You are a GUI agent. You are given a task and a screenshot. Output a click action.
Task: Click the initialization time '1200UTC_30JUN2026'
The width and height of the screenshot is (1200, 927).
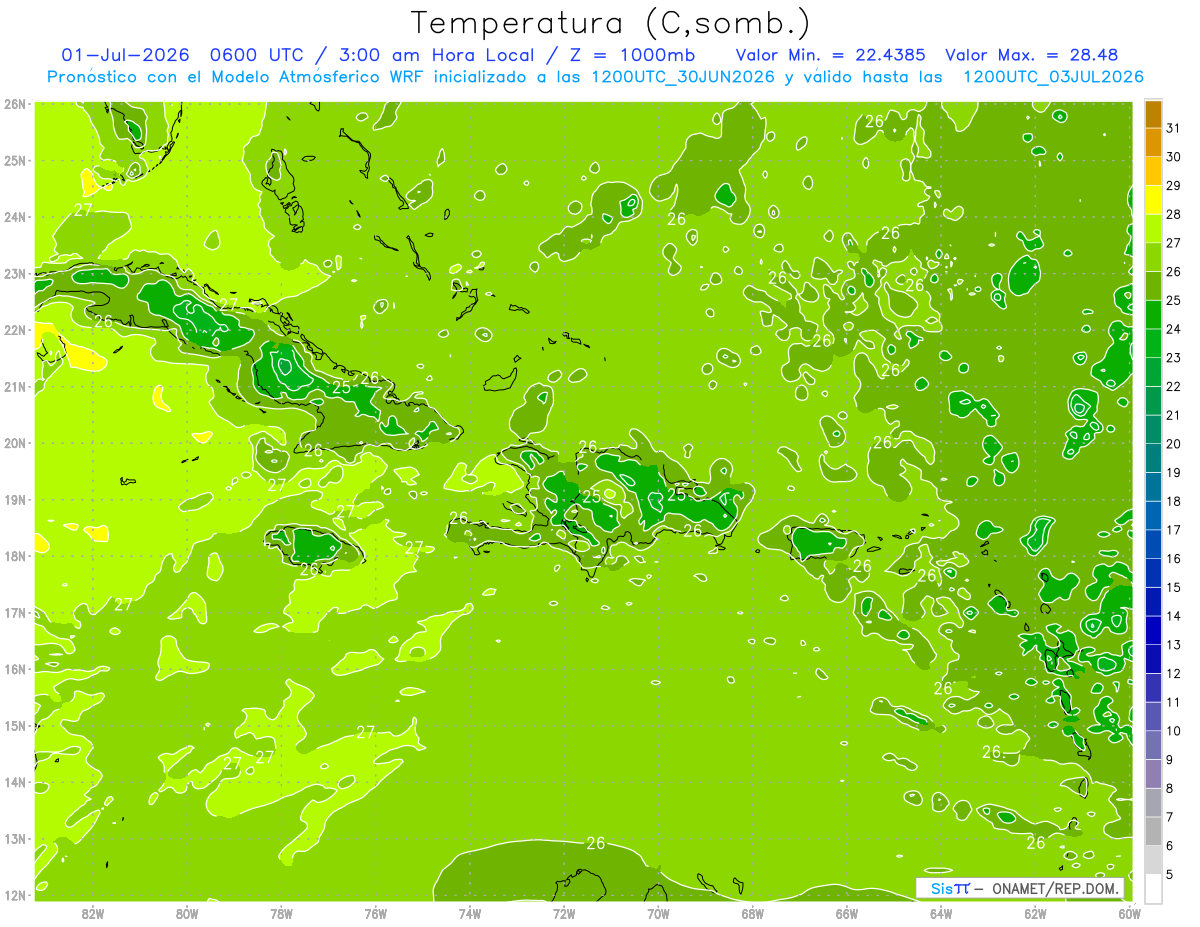coord(682,77)
